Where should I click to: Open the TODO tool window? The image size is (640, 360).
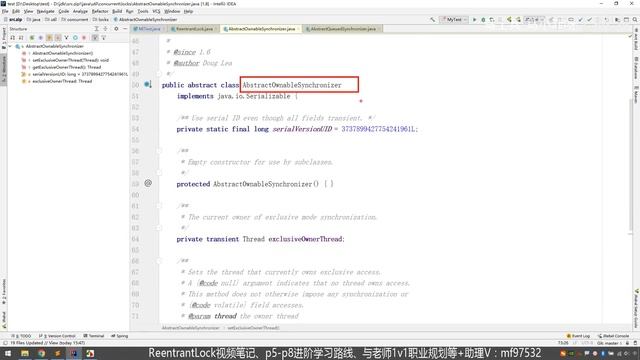[21, 336]
